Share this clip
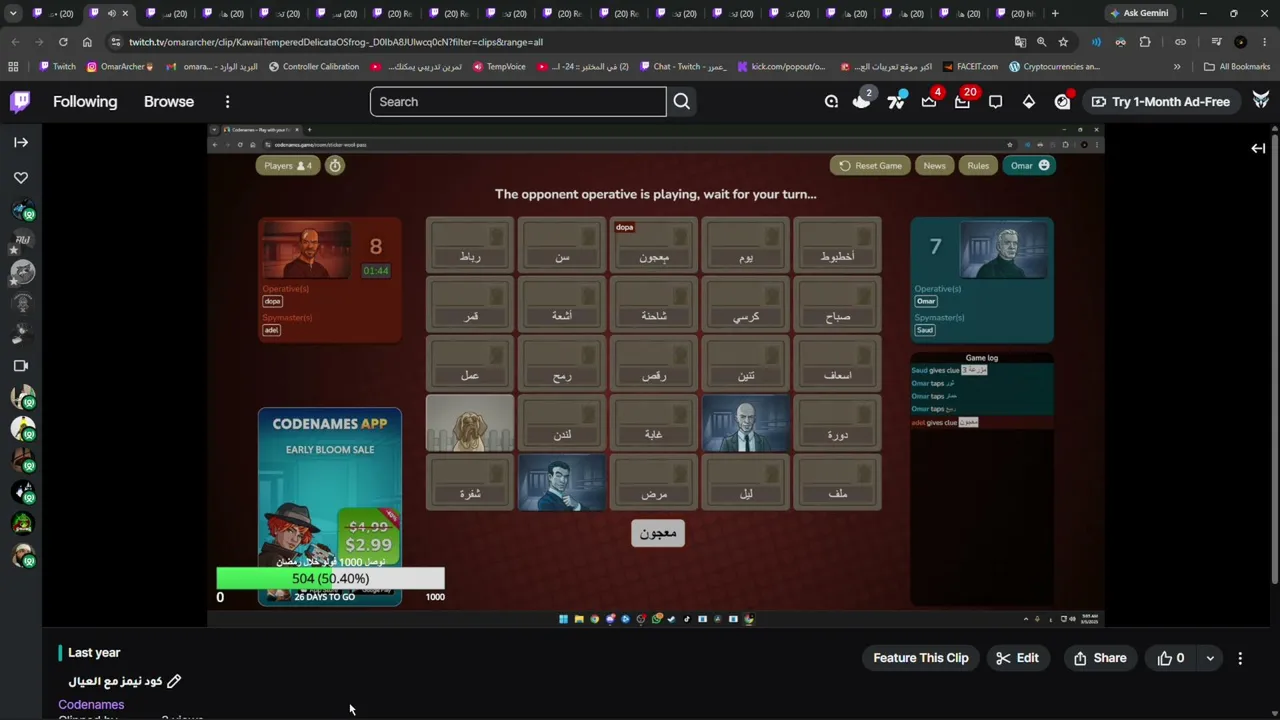This screenshot has width=1280, height=720. 1100,658
